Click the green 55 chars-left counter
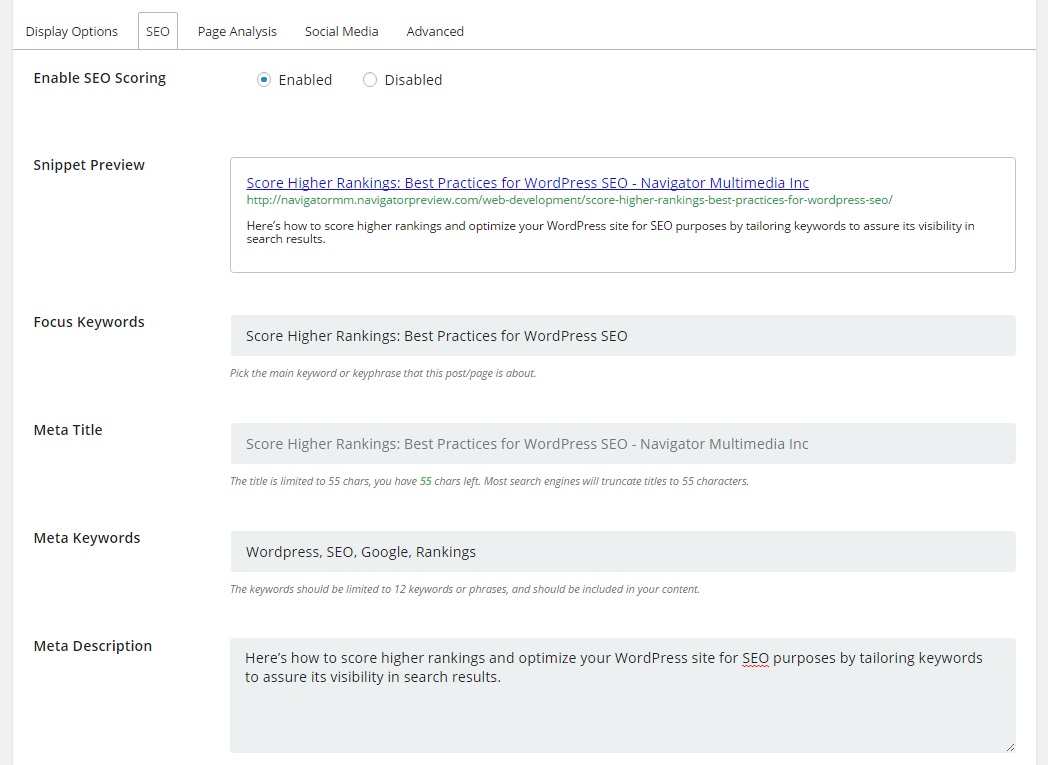 425,481
